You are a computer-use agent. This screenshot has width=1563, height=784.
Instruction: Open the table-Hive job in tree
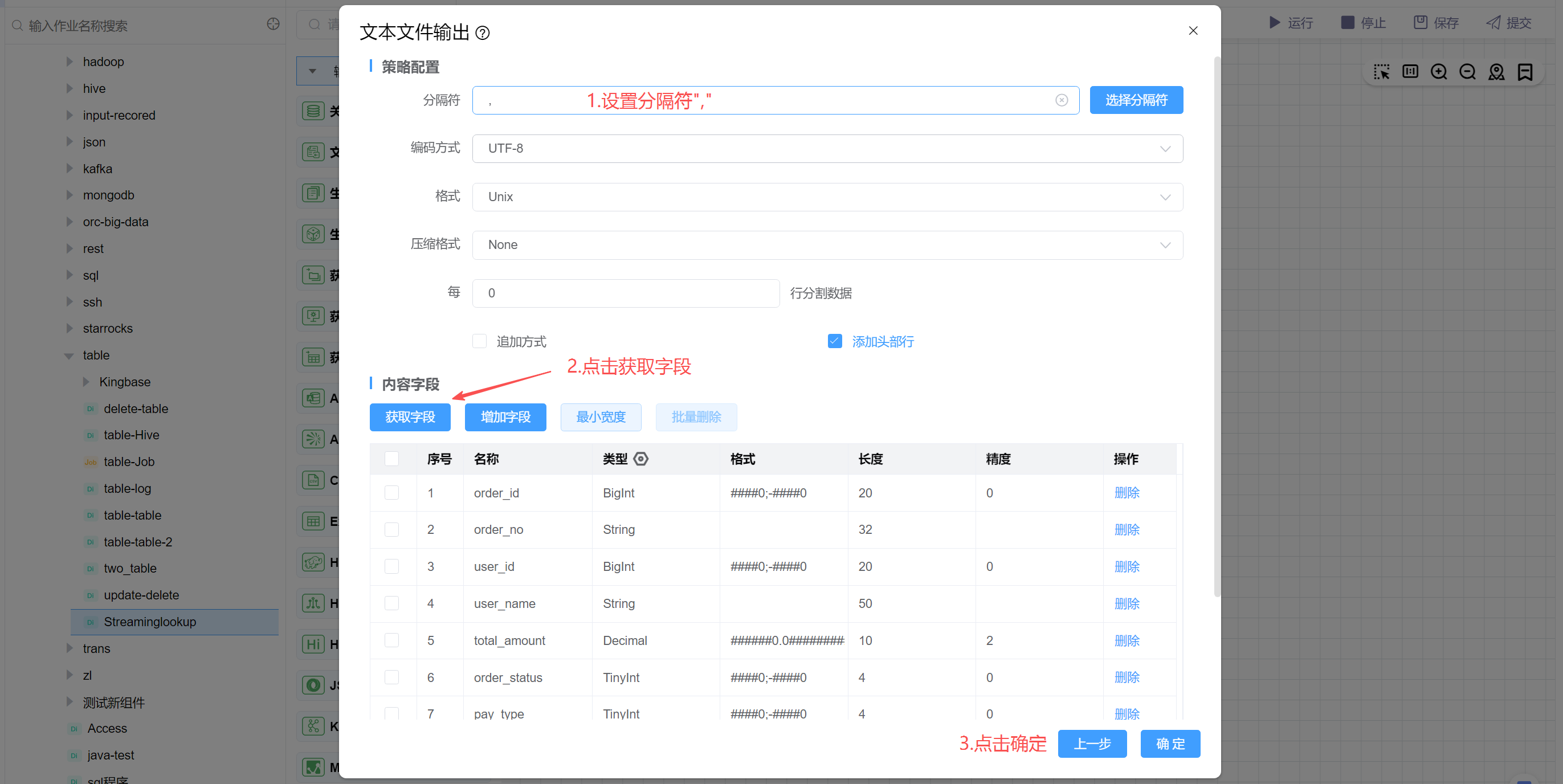(131, 435)
